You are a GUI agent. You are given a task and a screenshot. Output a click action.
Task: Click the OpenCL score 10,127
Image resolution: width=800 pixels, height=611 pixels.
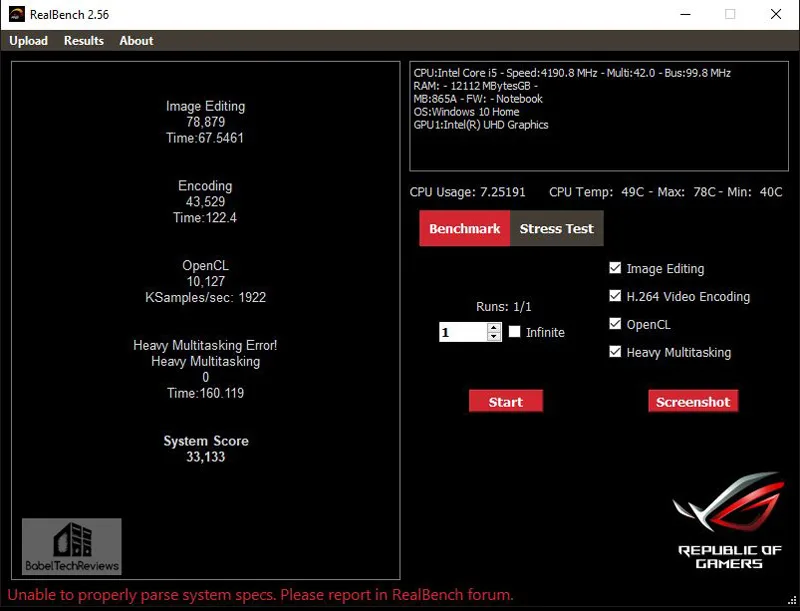point(206,282)
